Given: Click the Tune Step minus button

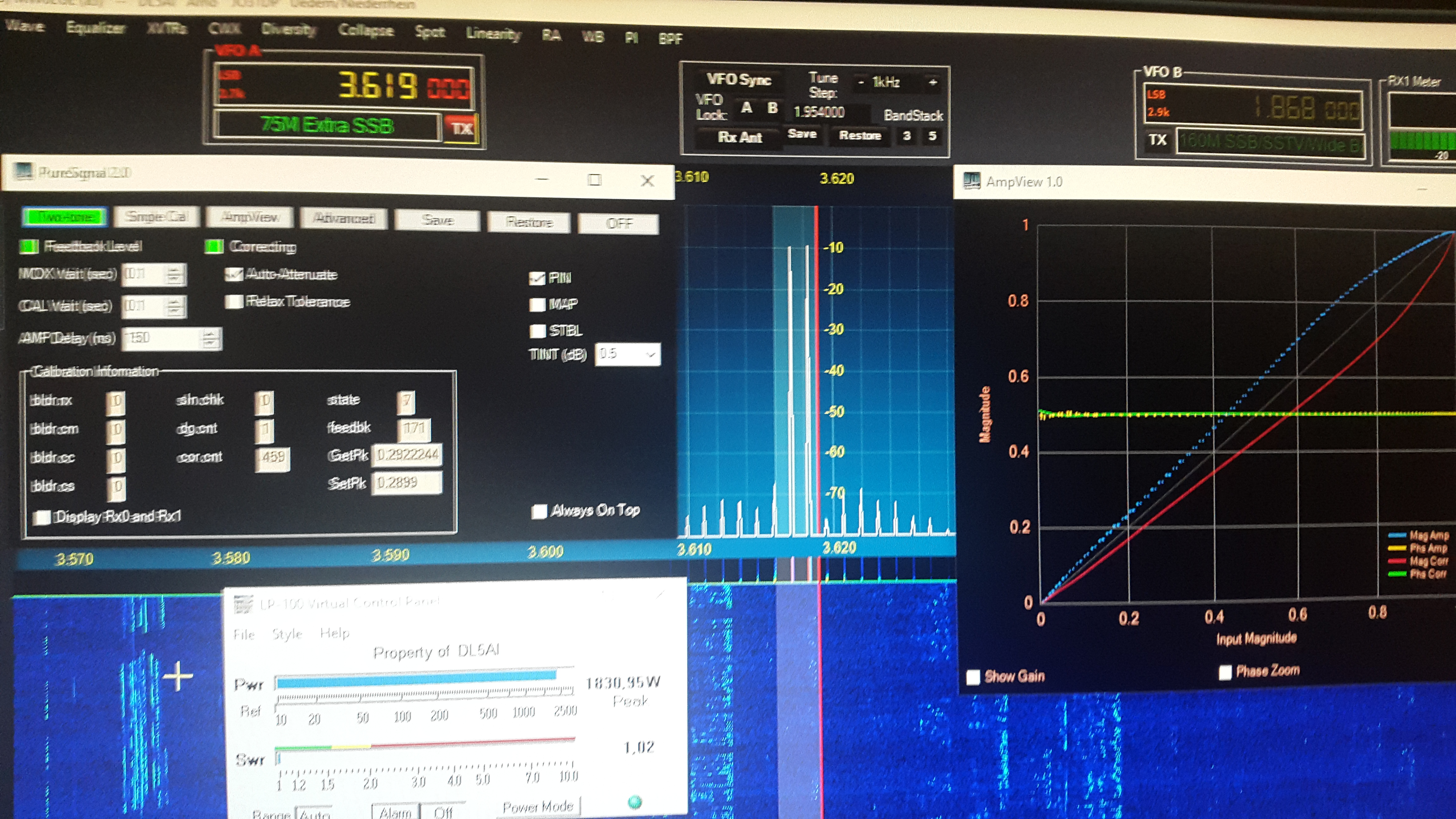Looking at the screenshot, I should 861,82.
